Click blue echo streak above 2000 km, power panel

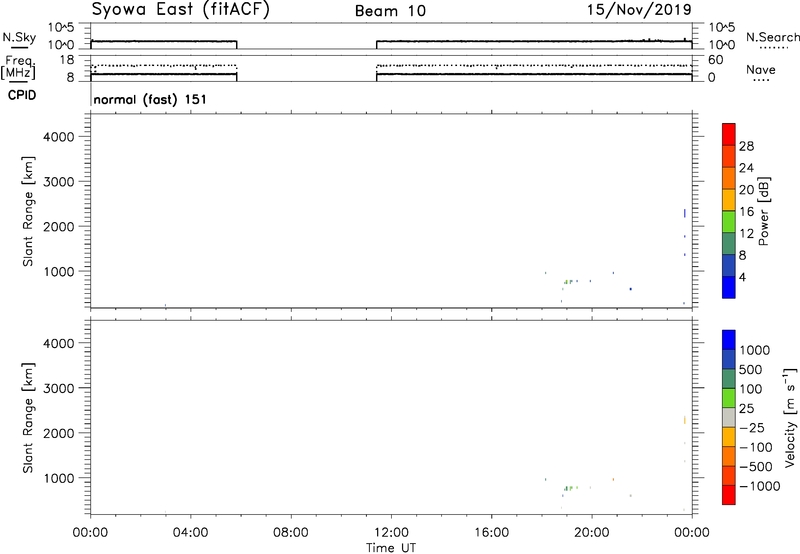click(x=684, y=213)
